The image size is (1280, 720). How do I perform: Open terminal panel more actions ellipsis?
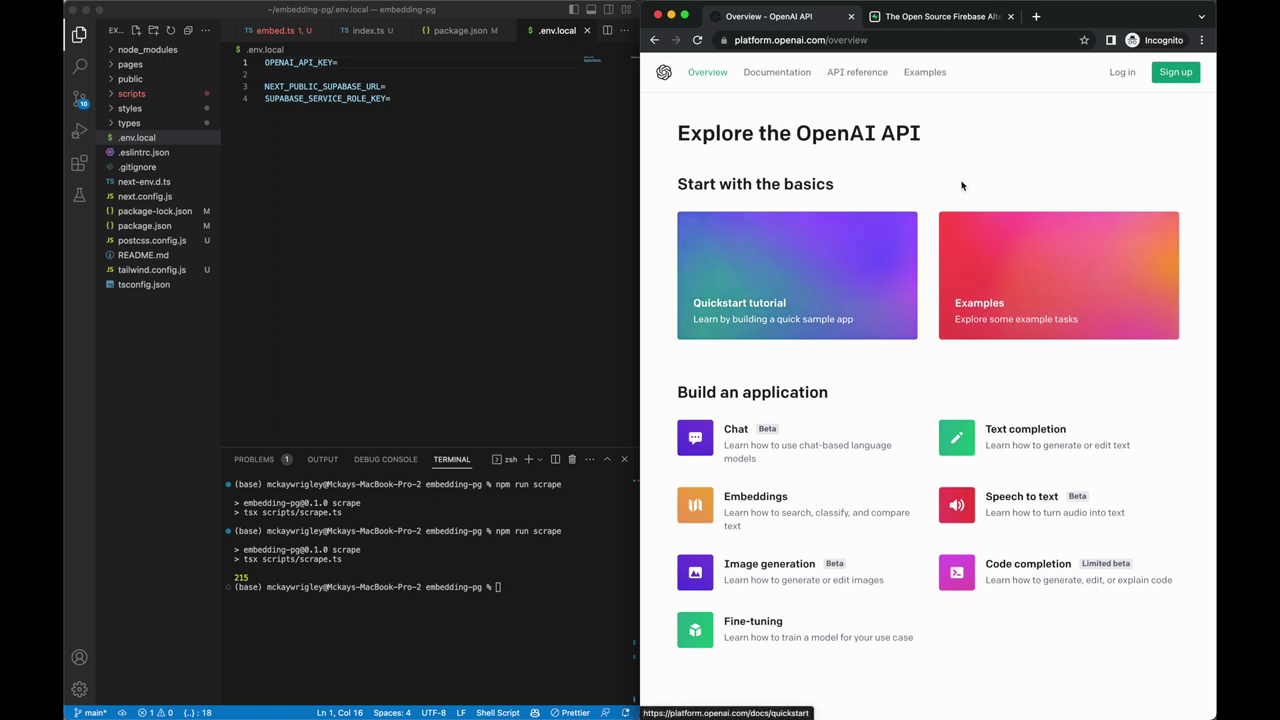[x=589, y=459]
